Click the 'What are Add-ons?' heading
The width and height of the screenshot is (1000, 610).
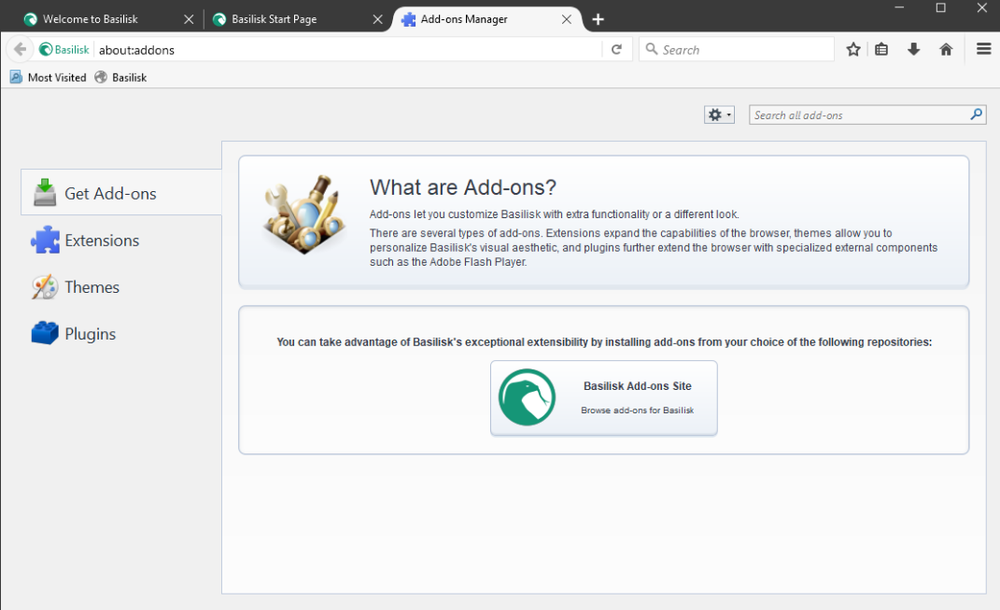[x=463, y=187]
